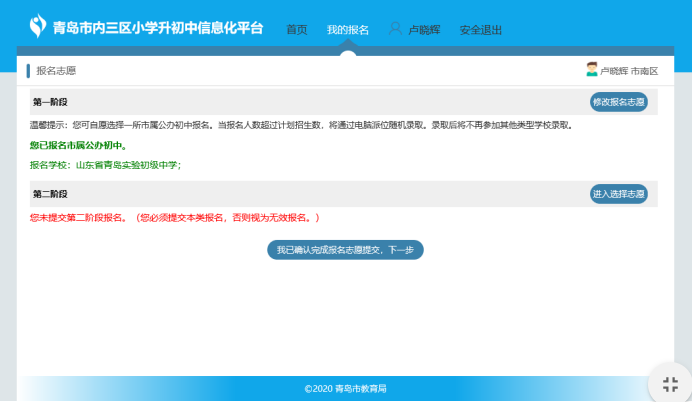The image size is (692, 402).
Task: Select the 第二阶段 section header
Action: point(50,194)
